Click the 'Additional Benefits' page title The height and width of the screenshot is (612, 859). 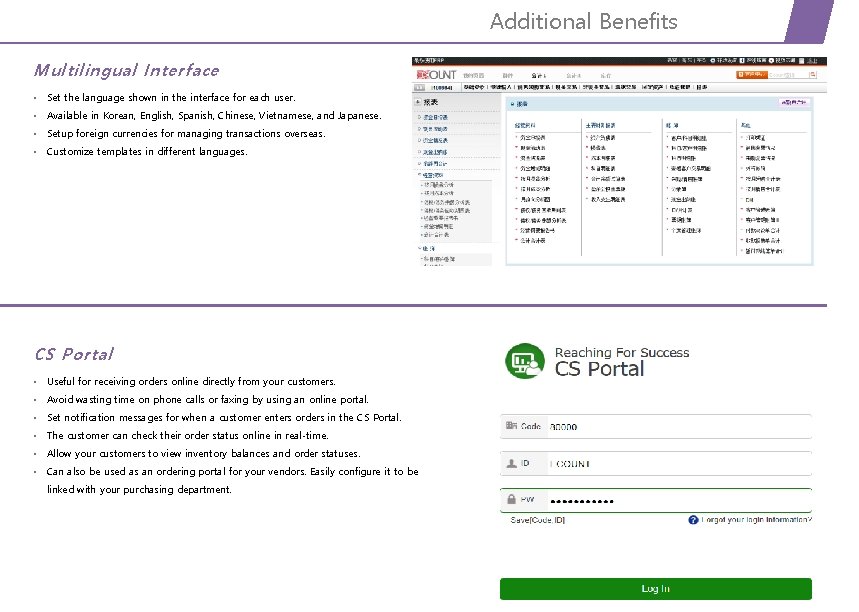click(x=583, y=21)
